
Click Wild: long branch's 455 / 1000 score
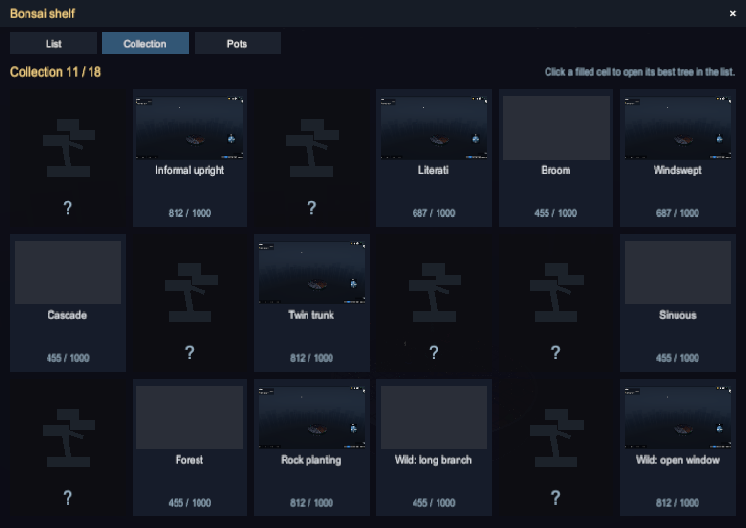click(433, 503)
